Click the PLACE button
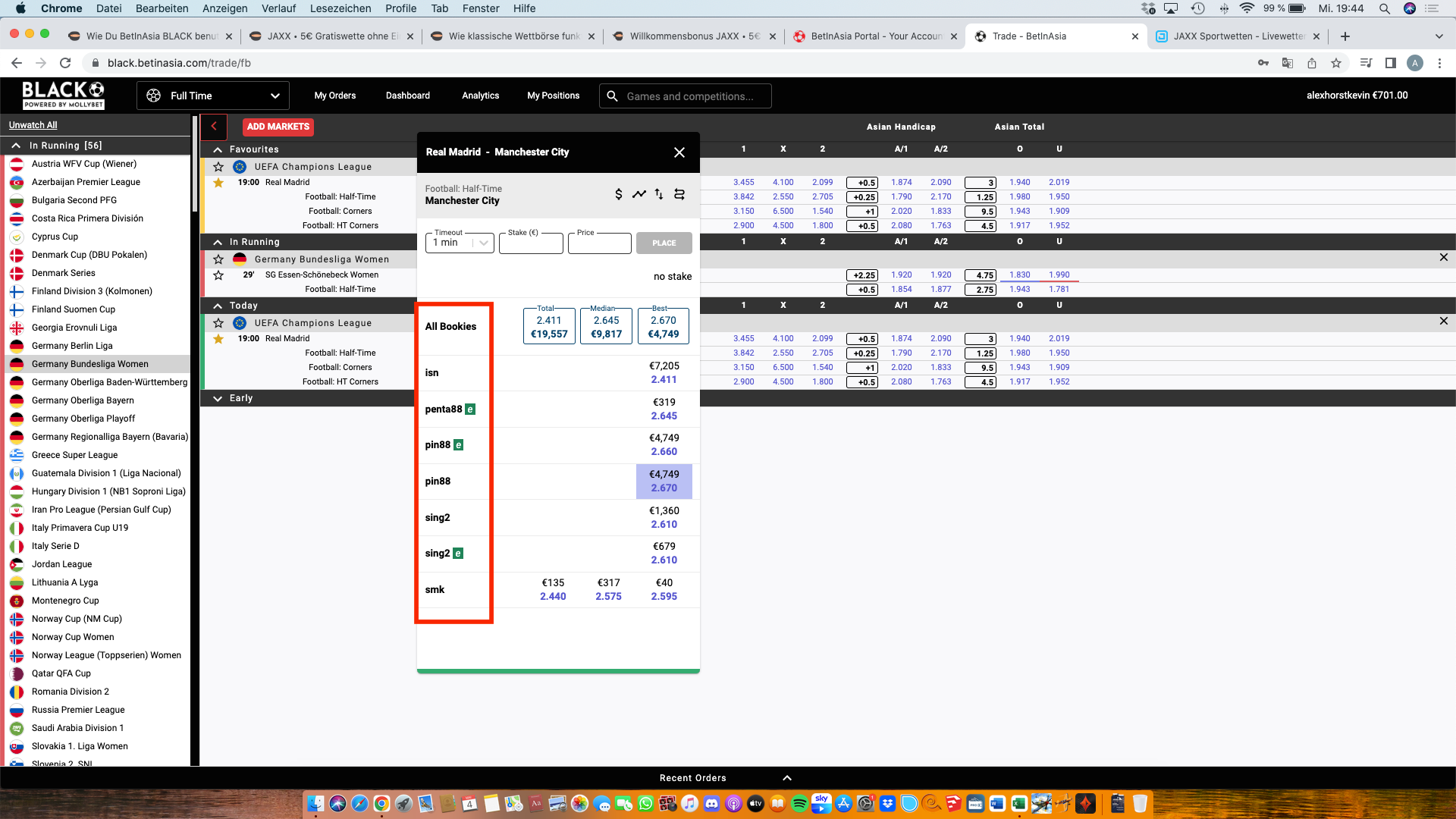Image resolution: width=1456 pixels, height=819 pixels. 664,243
